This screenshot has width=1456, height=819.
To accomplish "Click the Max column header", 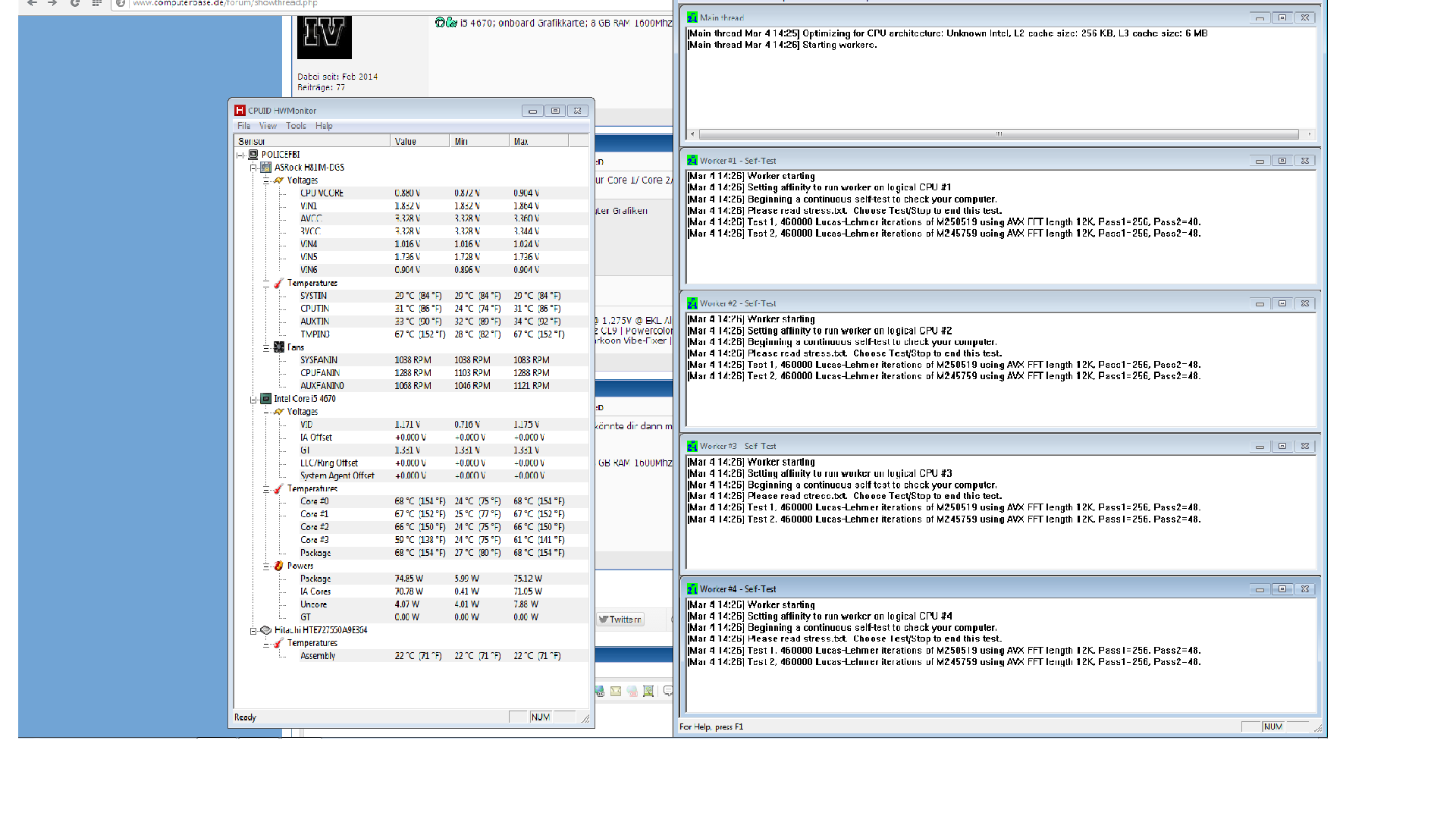I will click(x=538, y=142).
